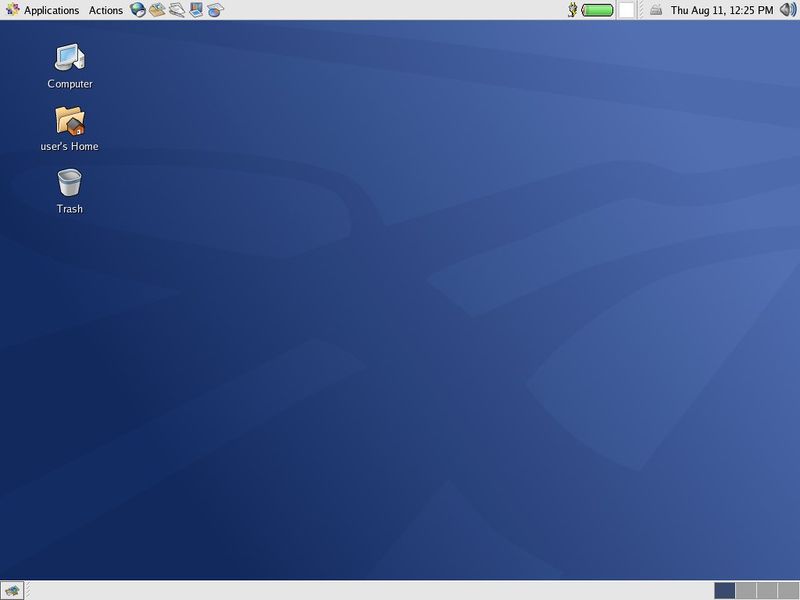Toggle the lock indicator near the clock
This screenshot has width=800, height=600.
tap(655, 10)
